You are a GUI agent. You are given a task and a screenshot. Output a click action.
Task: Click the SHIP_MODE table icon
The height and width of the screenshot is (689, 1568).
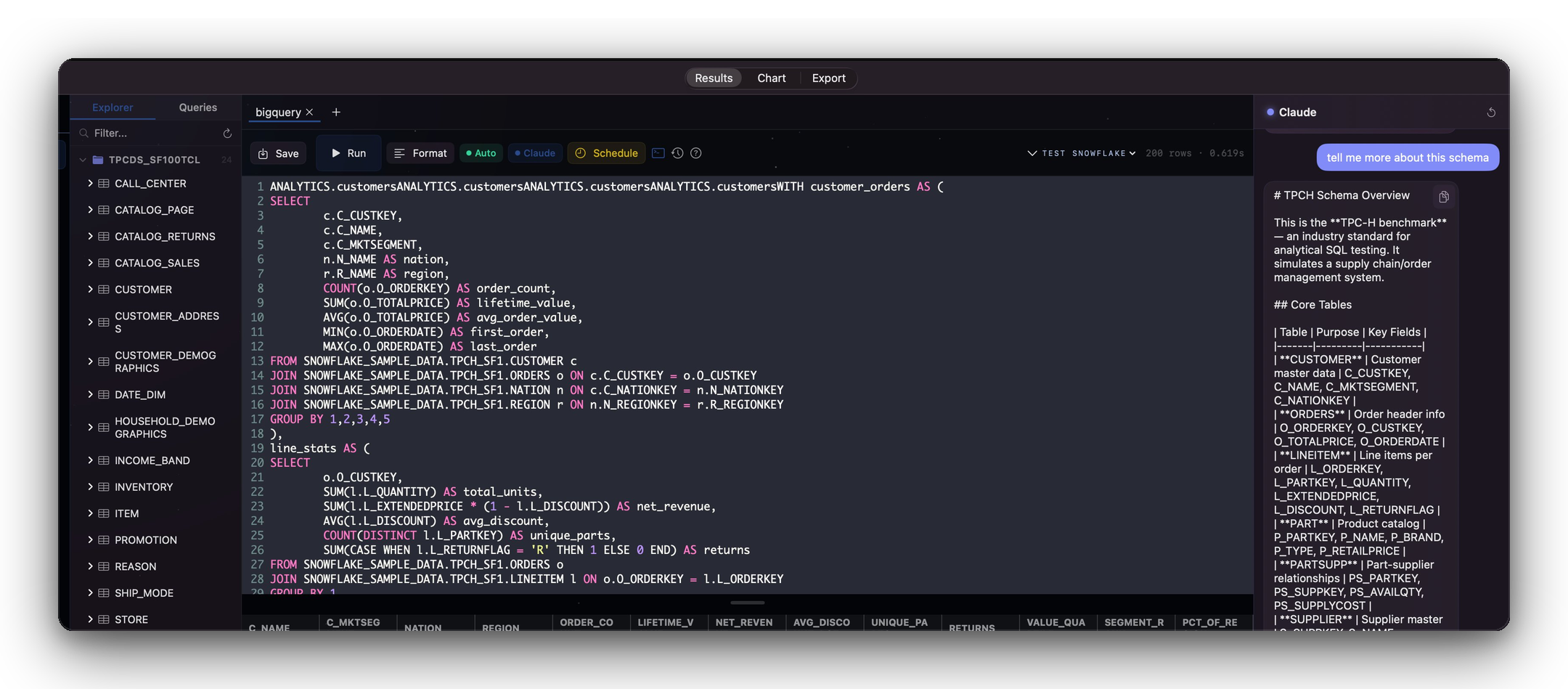pos(104,593)
